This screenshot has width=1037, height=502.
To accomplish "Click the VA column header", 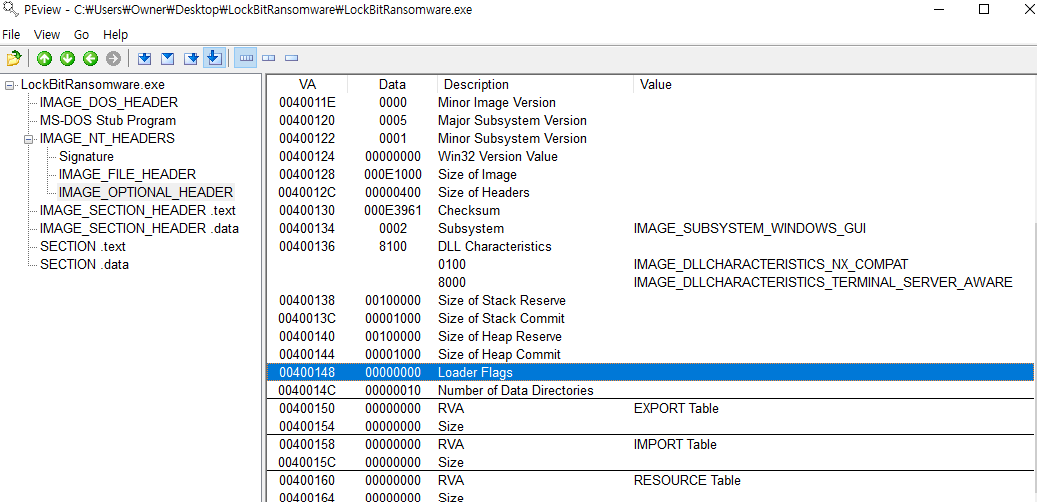I will point(307,85).
